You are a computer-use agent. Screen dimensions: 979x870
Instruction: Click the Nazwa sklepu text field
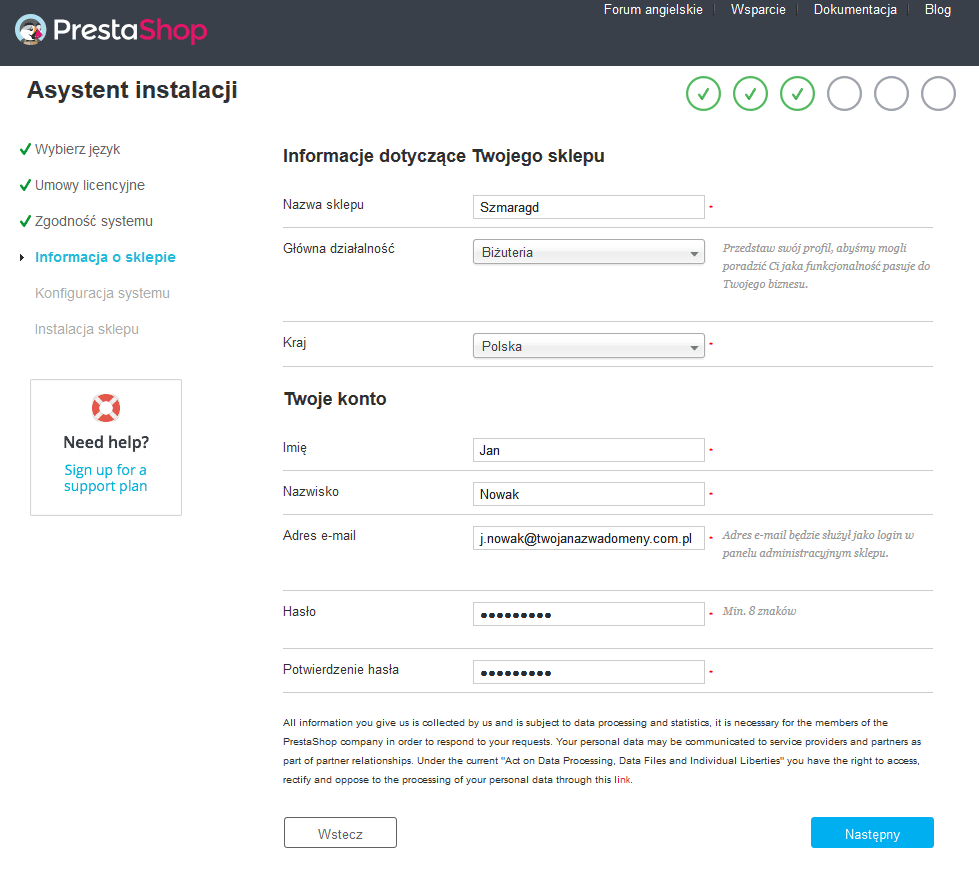[x=588, y=207]
